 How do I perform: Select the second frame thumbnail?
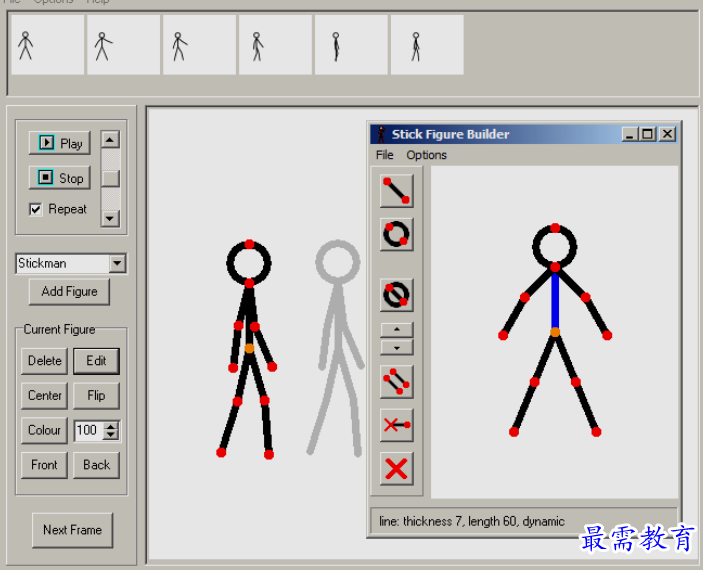coord(123,45)
